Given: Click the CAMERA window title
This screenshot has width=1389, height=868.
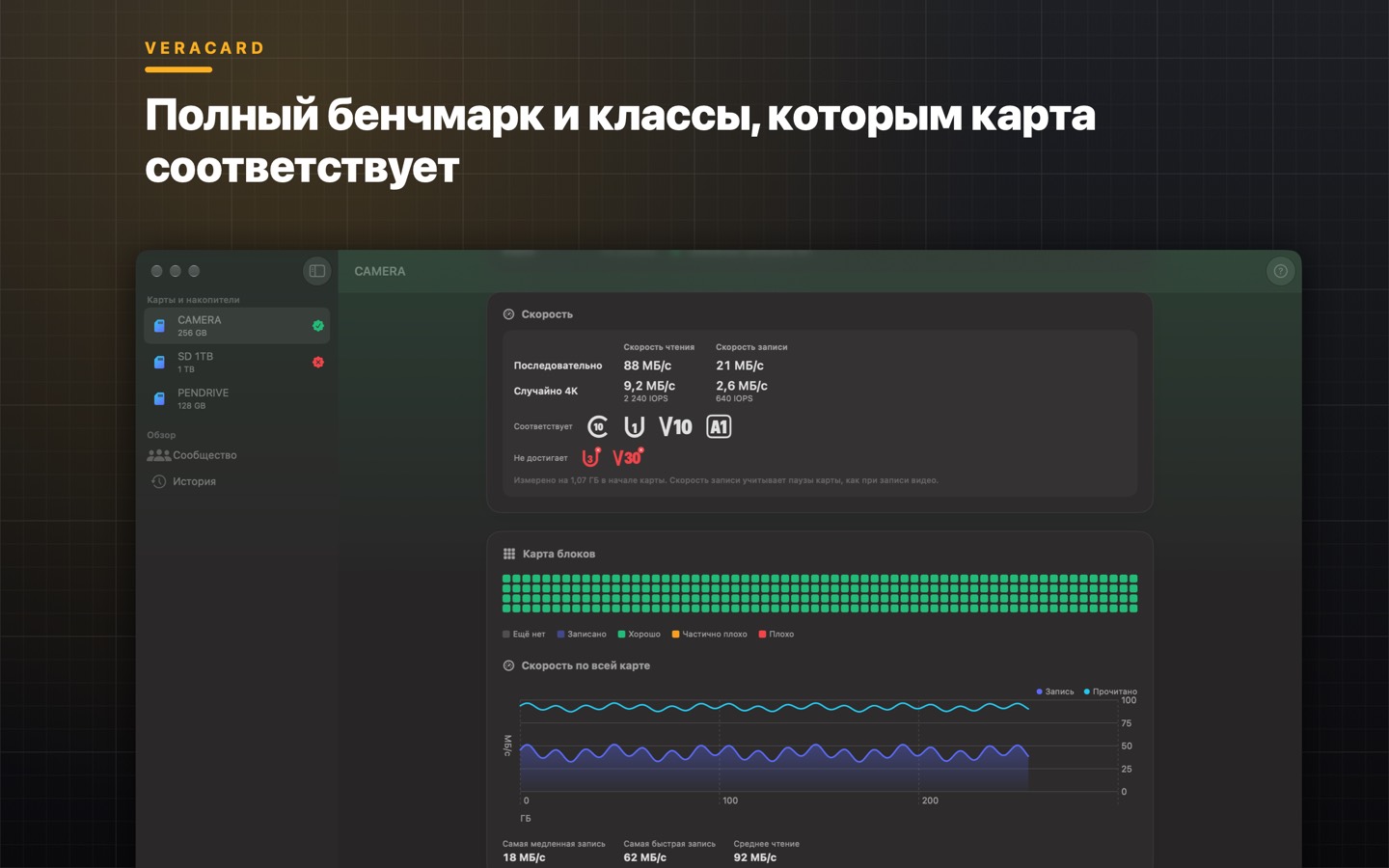Looking at the screenshot, I should tap(380, 272).
